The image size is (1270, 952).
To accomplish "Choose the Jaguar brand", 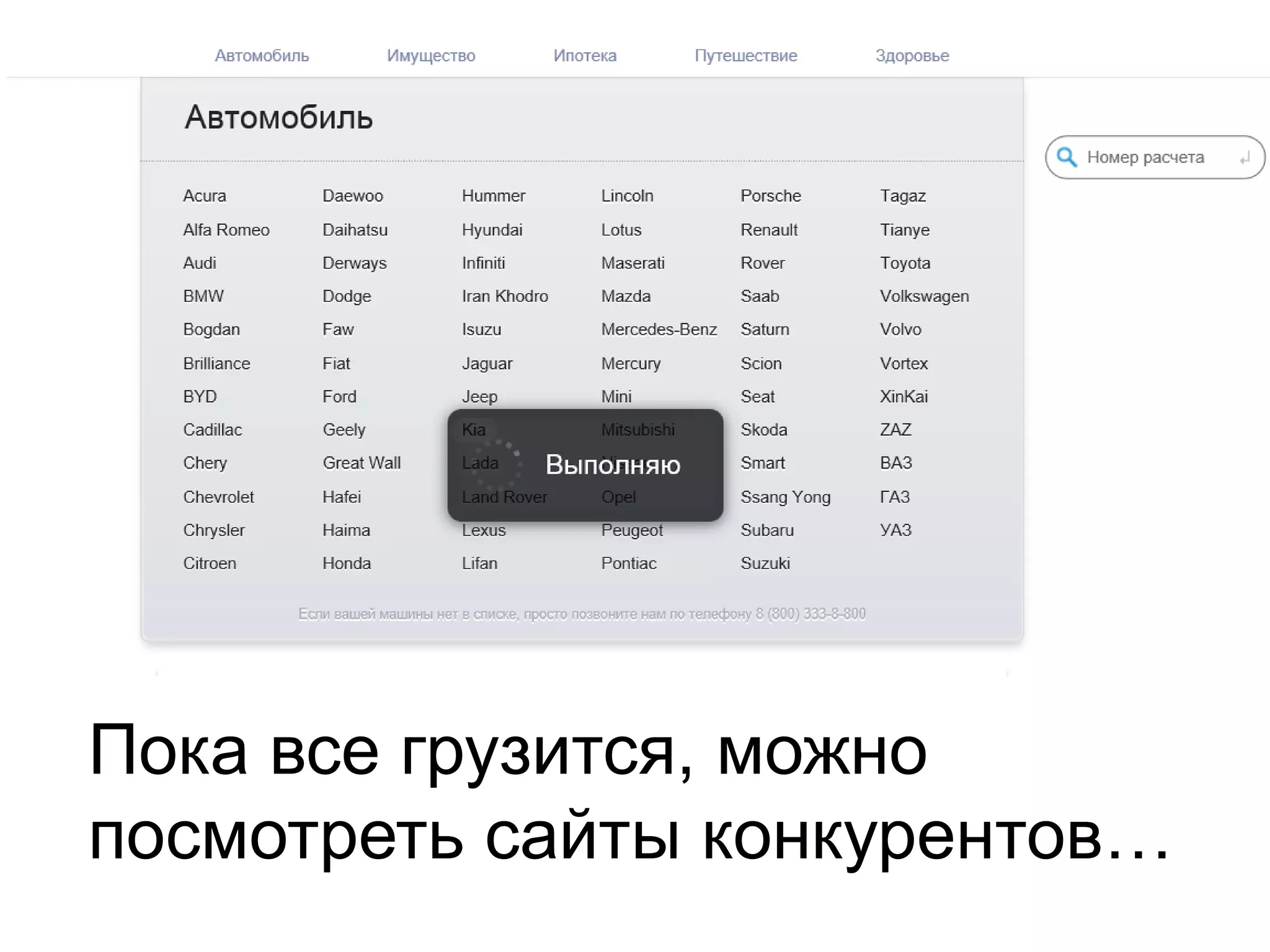I will (x=487, y=364).
